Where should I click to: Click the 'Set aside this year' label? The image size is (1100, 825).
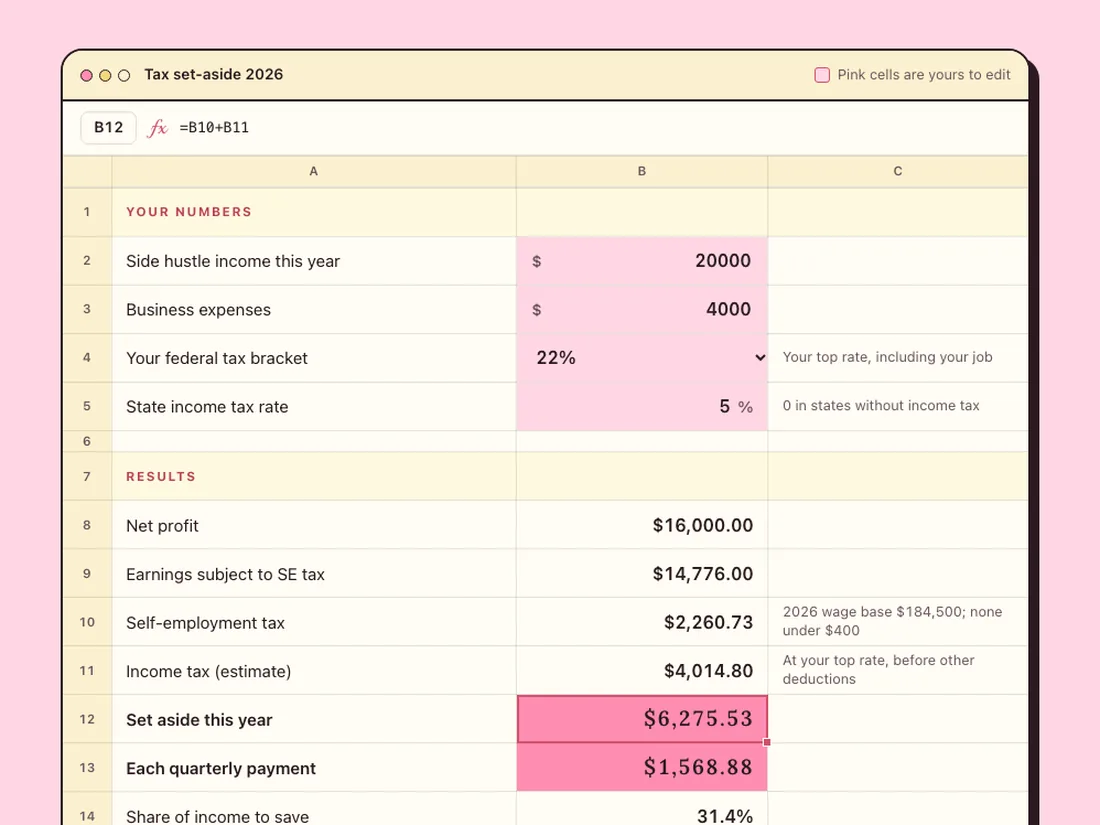coord(199,720)
